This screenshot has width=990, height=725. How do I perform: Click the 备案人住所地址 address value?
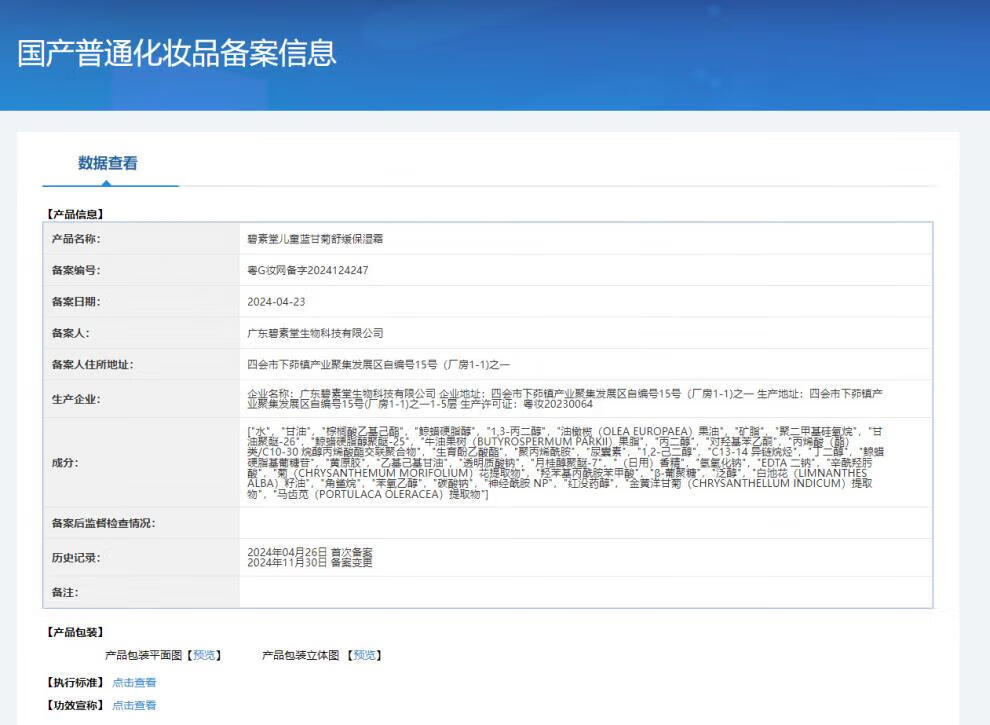(378, 365)
